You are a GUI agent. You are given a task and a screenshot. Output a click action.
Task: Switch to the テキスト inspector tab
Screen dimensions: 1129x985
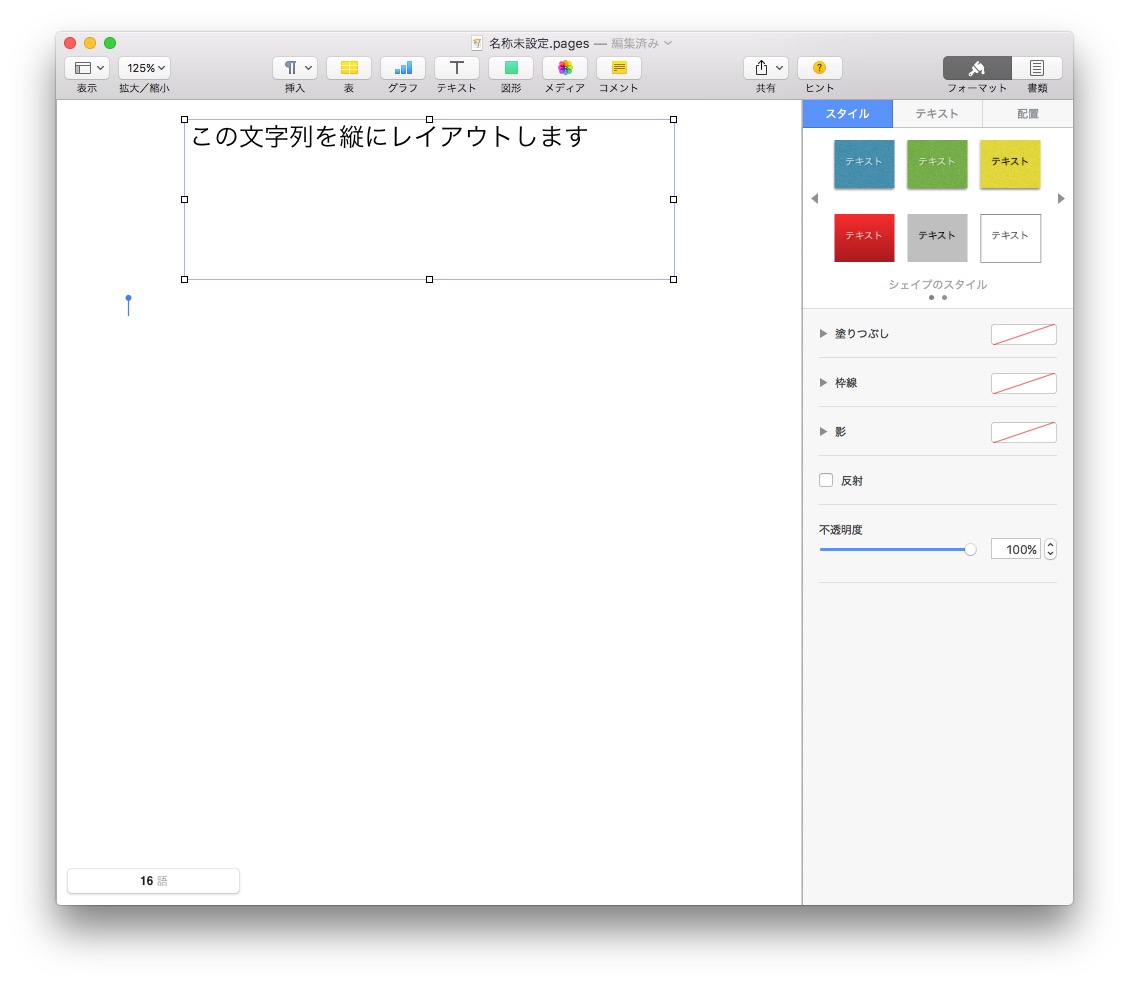tap(937, 114)
